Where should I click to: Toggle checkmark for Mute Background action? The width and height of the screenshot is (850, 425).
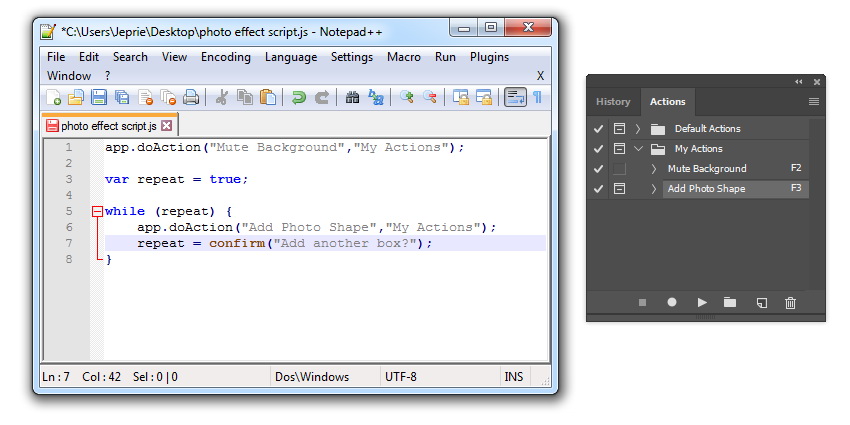click(x=598, y=169)
